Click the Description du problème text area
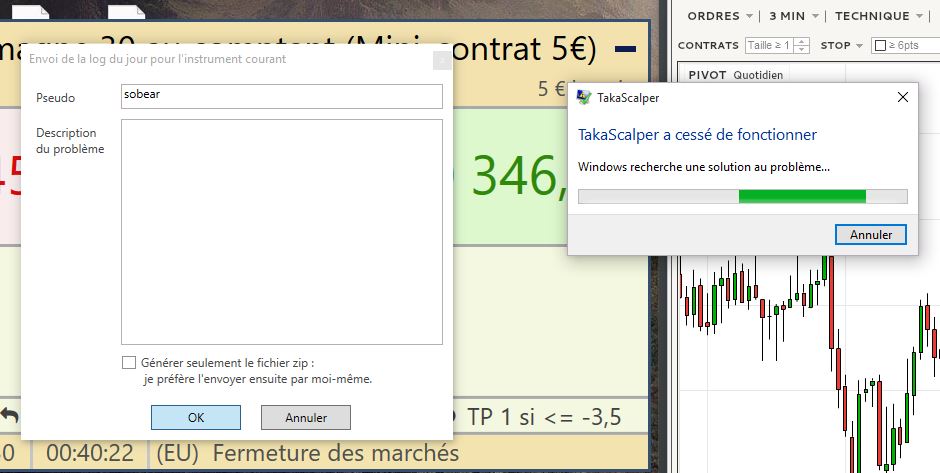Image resolution: width=940 pixels, height=473 pixels. click(282, 232)
